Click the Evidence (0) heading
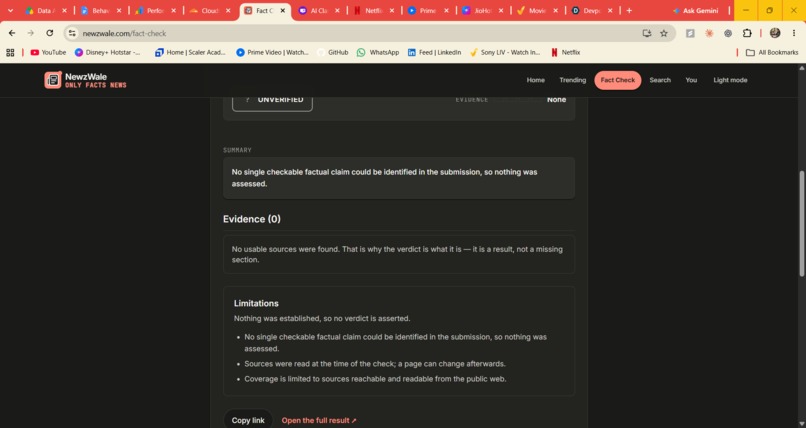This screenshot has width=806, height=428. (x=252, y=219)
